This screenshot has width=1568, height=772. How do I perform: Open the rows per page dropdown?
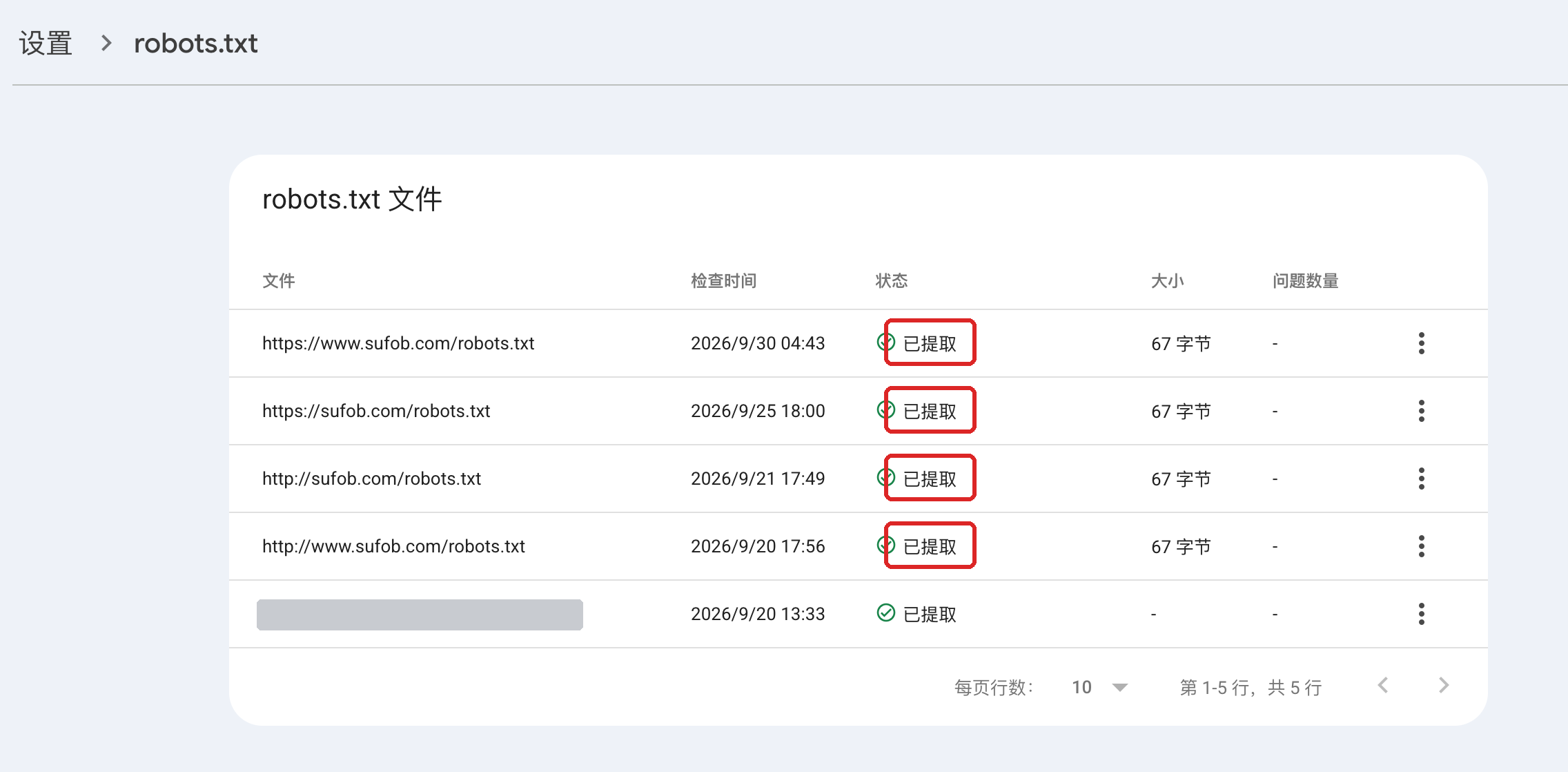[1099, 687]
